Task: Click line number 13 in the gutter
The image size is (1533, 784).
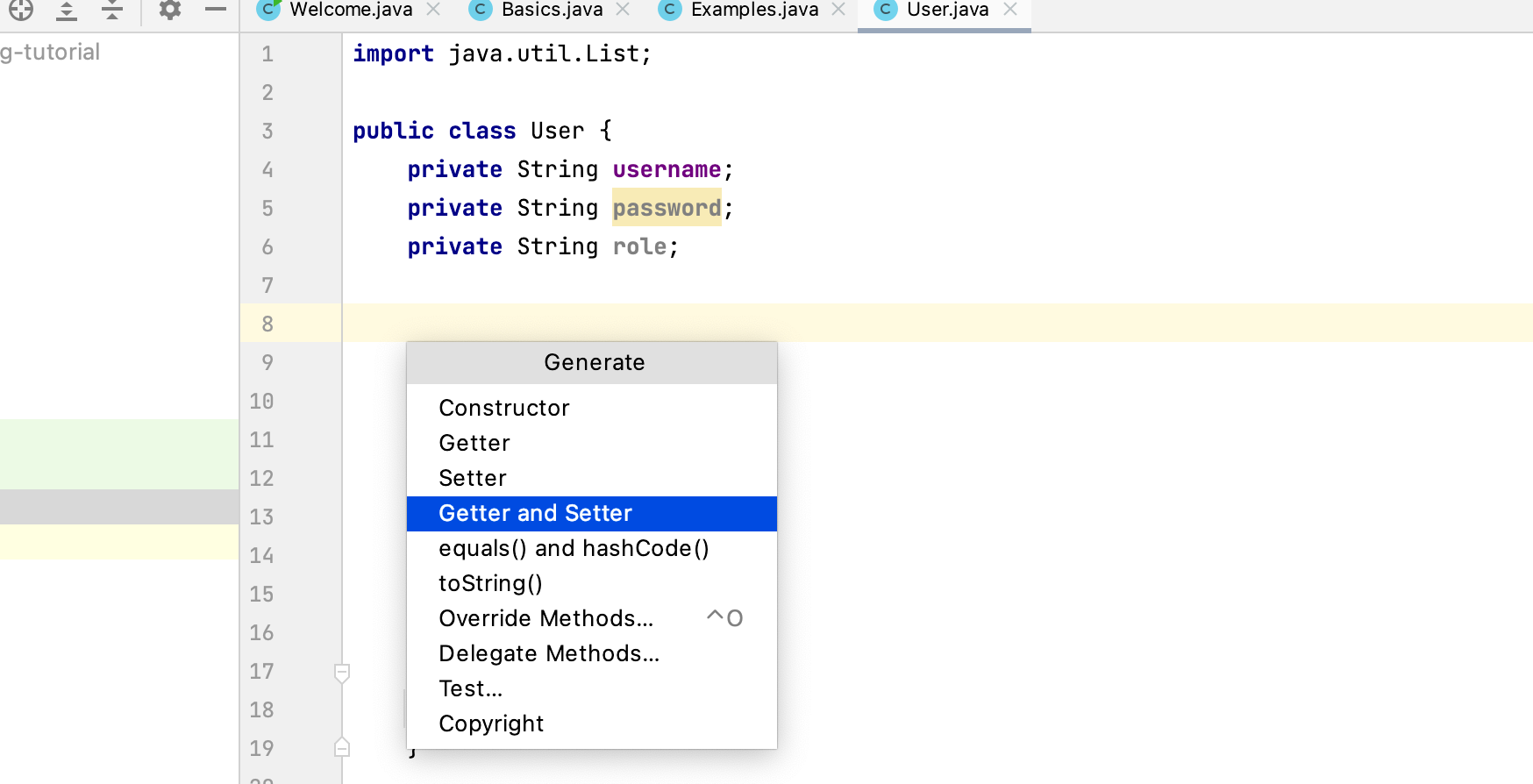Action: (x=261, y=517)
